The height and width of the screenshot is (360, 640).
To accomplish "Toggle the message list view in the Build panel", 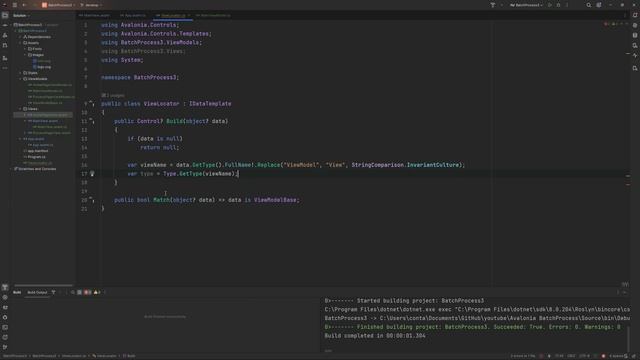I will pos(80,292).
